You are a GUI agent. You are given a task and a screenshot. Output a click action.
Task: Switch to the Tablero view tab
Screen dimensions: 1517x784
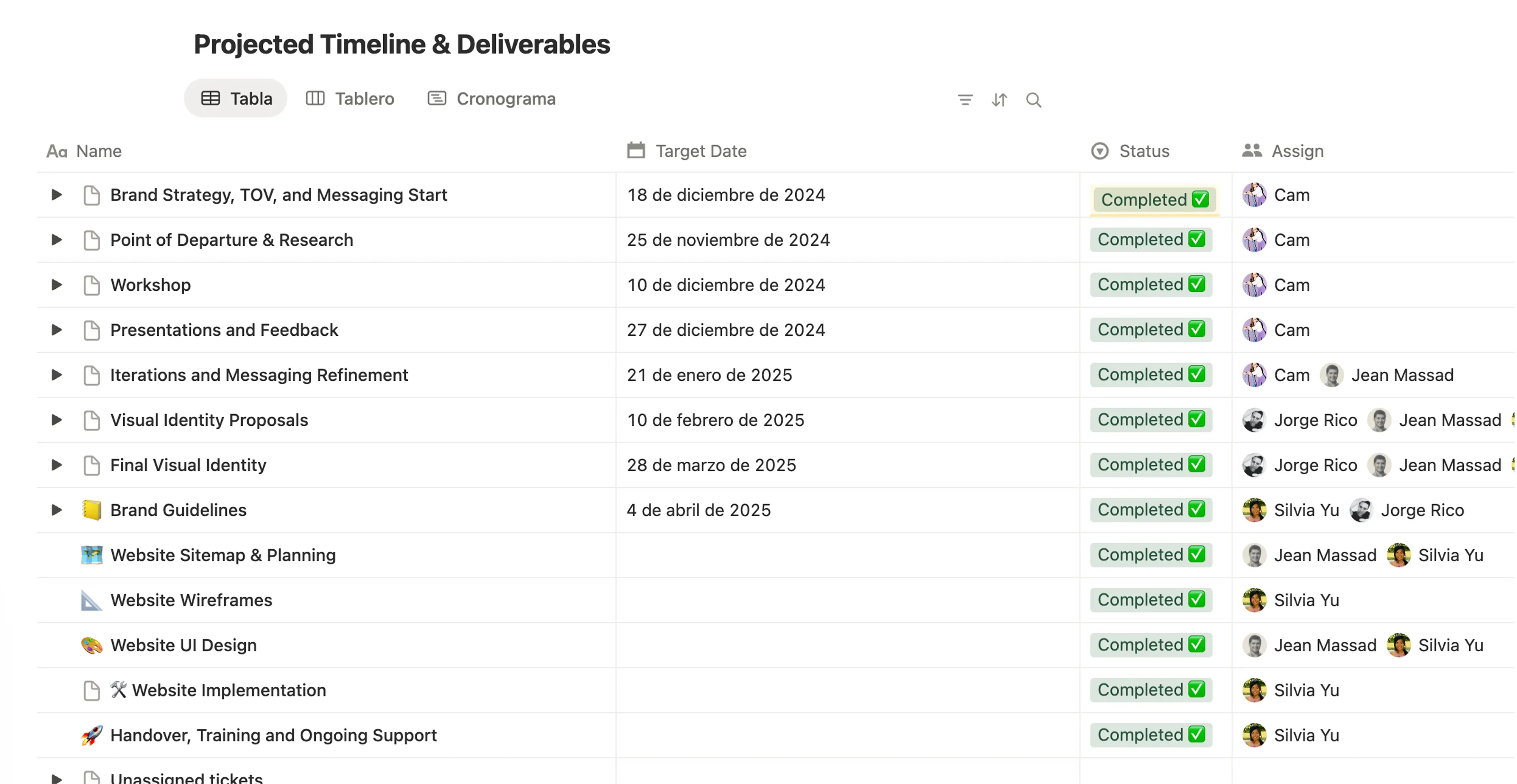350,98
